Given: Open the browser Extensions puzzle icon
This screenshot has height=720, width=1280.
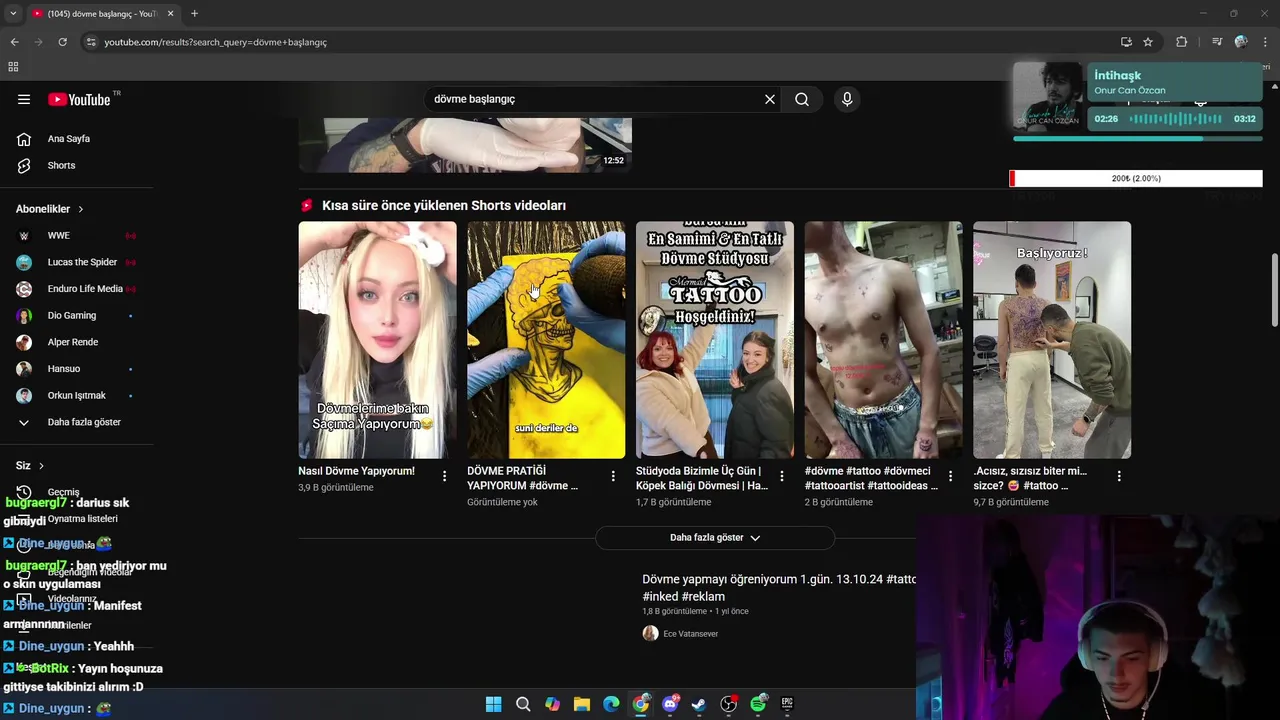Looking at the screenshot, I should 1181,42.
